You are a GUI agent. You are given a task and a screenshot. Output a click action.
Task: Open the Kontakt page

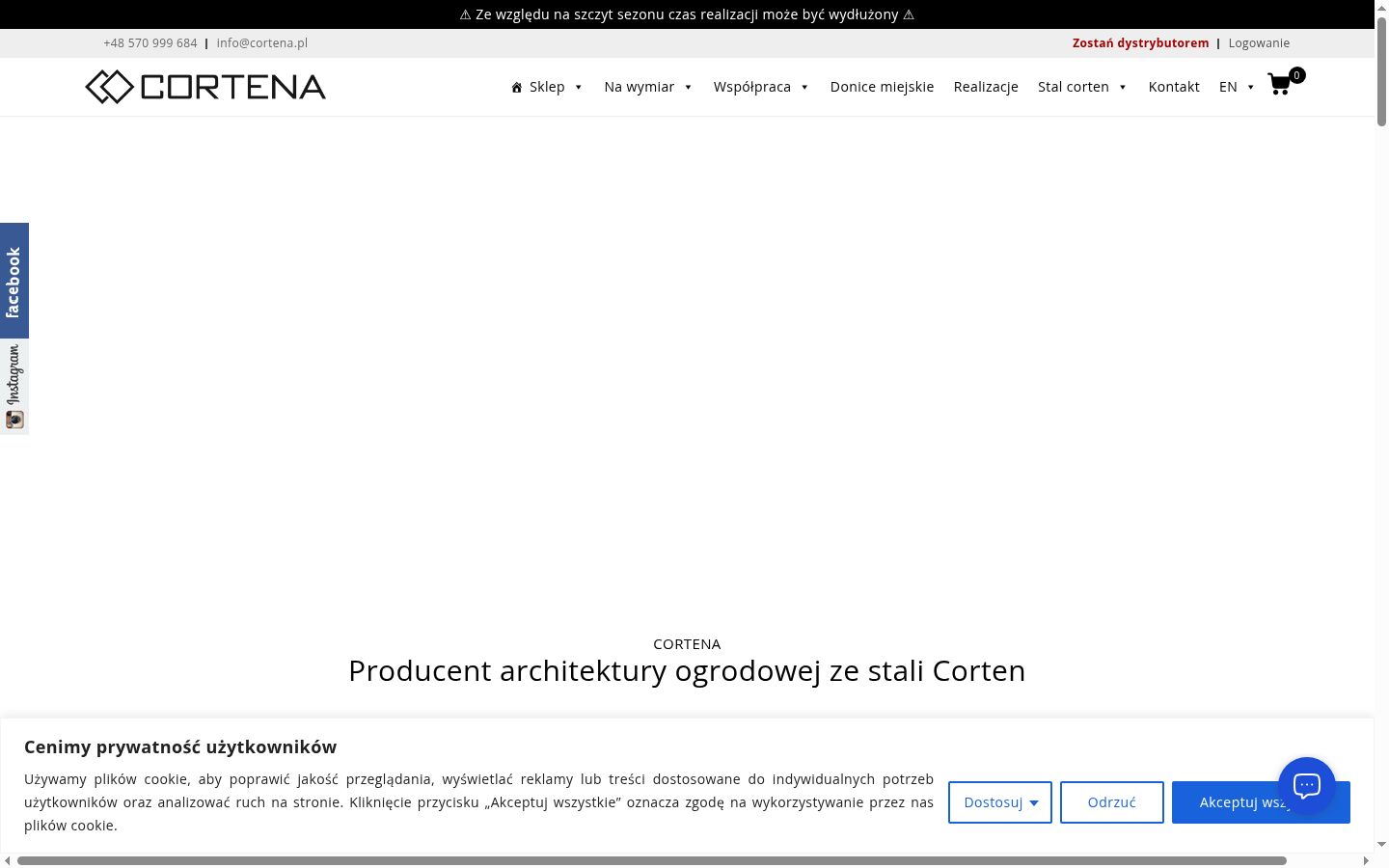(x=1174, y=87)
